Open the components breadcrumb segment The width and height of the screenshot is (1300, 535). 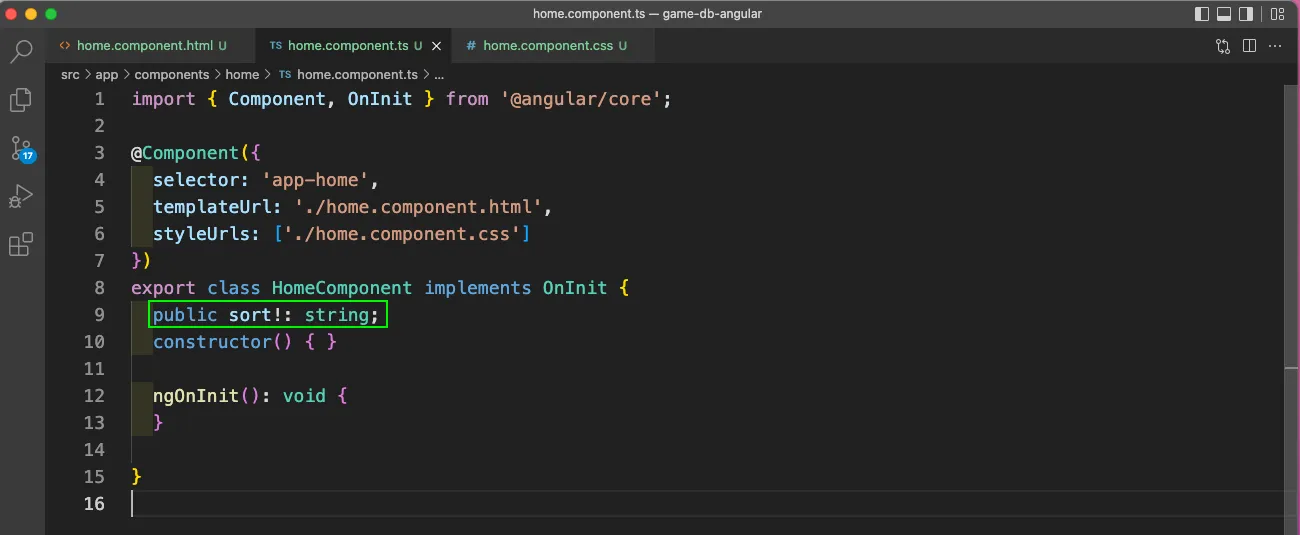(x=172, y=75)
